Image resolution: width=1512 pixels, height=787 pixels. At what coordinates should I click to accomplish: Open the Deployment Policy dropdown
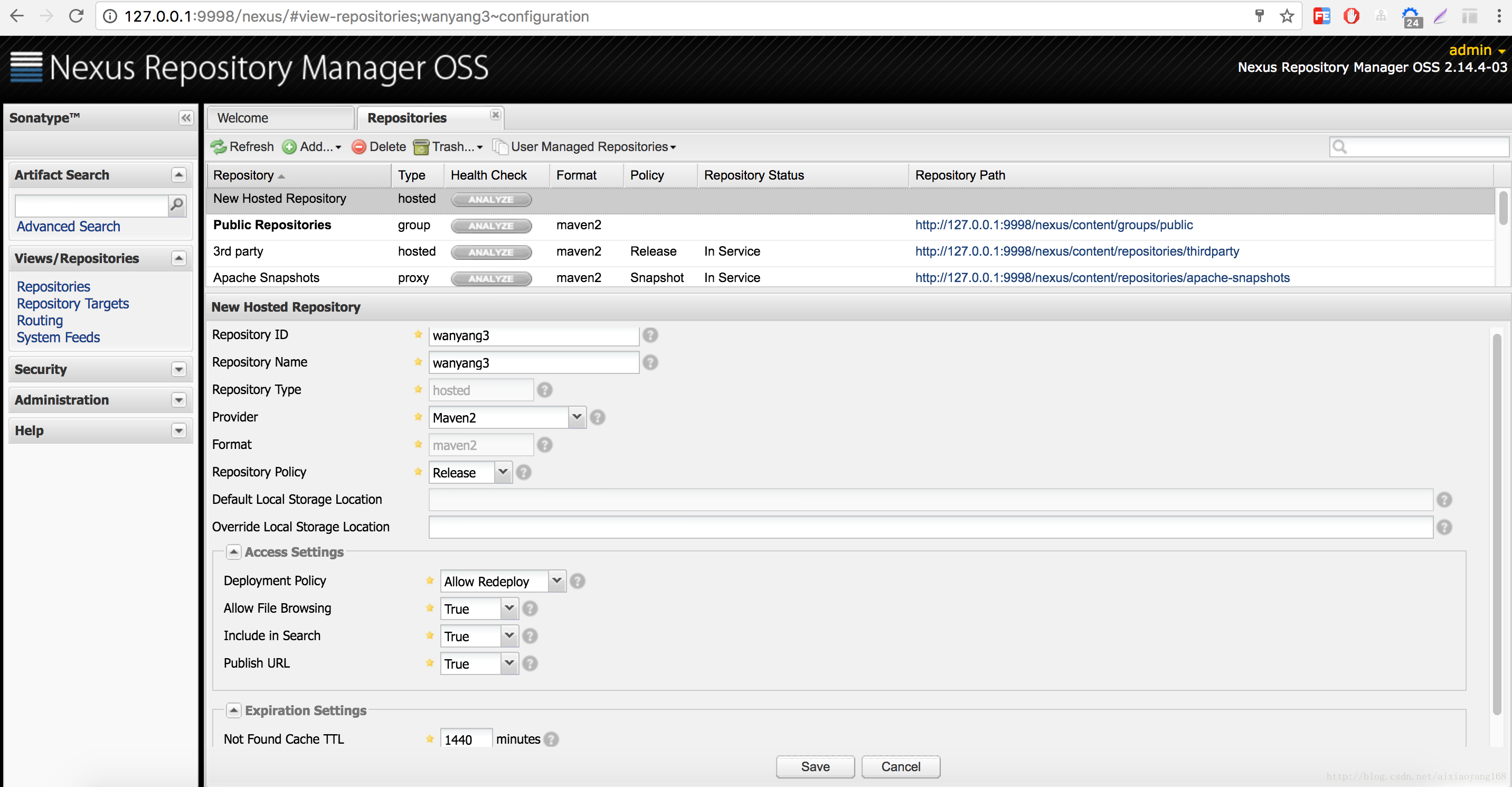(557, 582)
